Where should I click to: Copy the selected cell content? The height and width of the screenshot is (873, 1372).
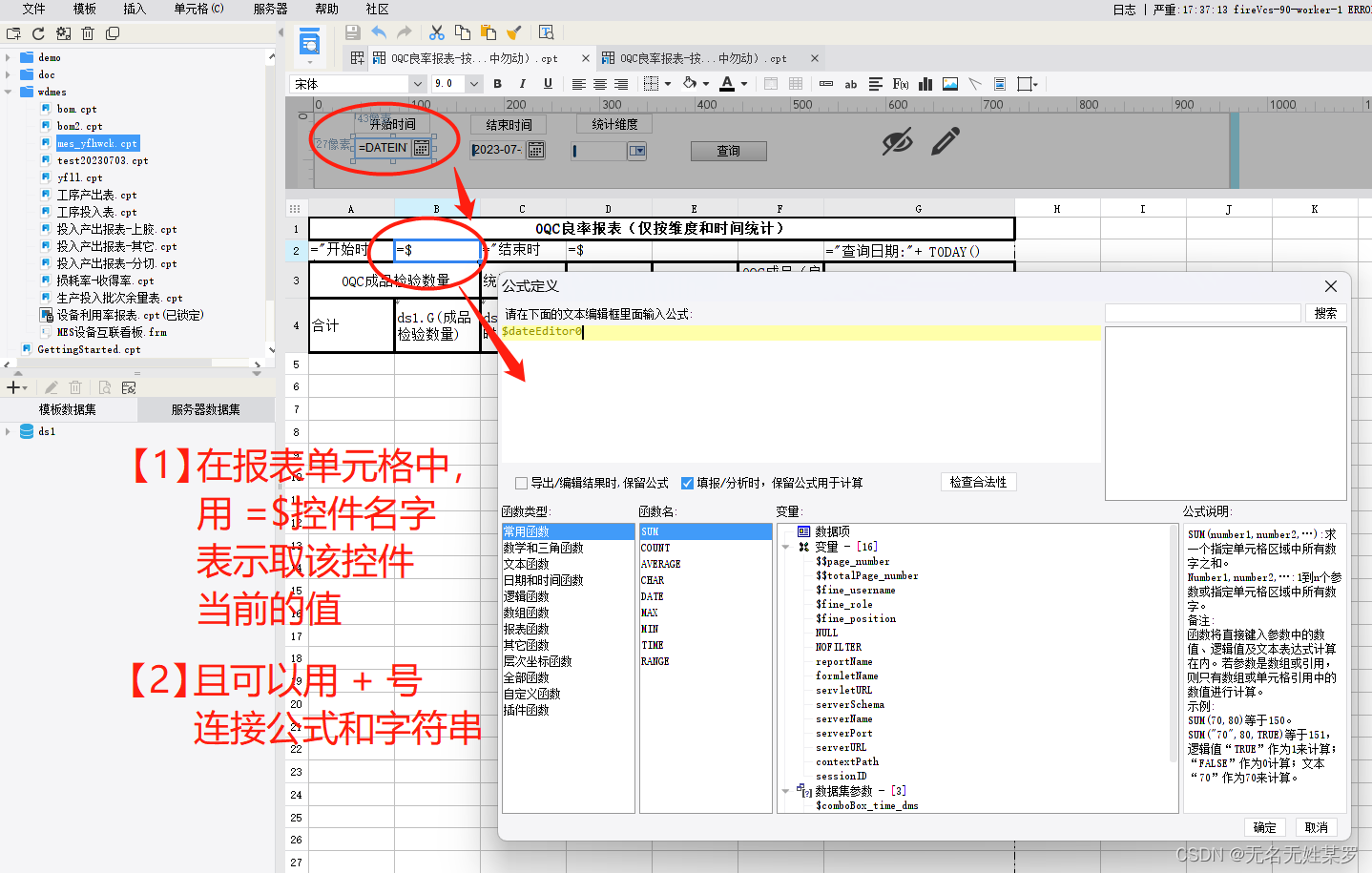pyautogui.click(x=463, y=32)
